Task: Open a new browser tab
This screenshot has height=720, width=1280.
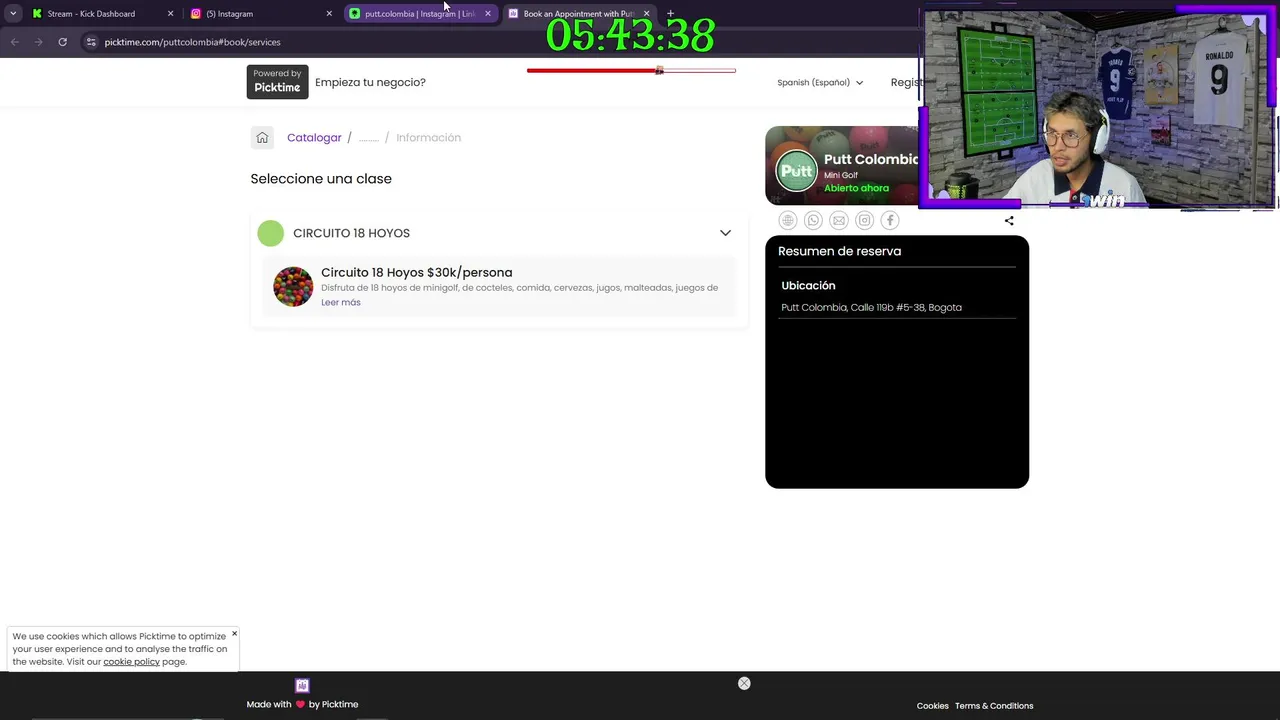Action: coord(670,14)
